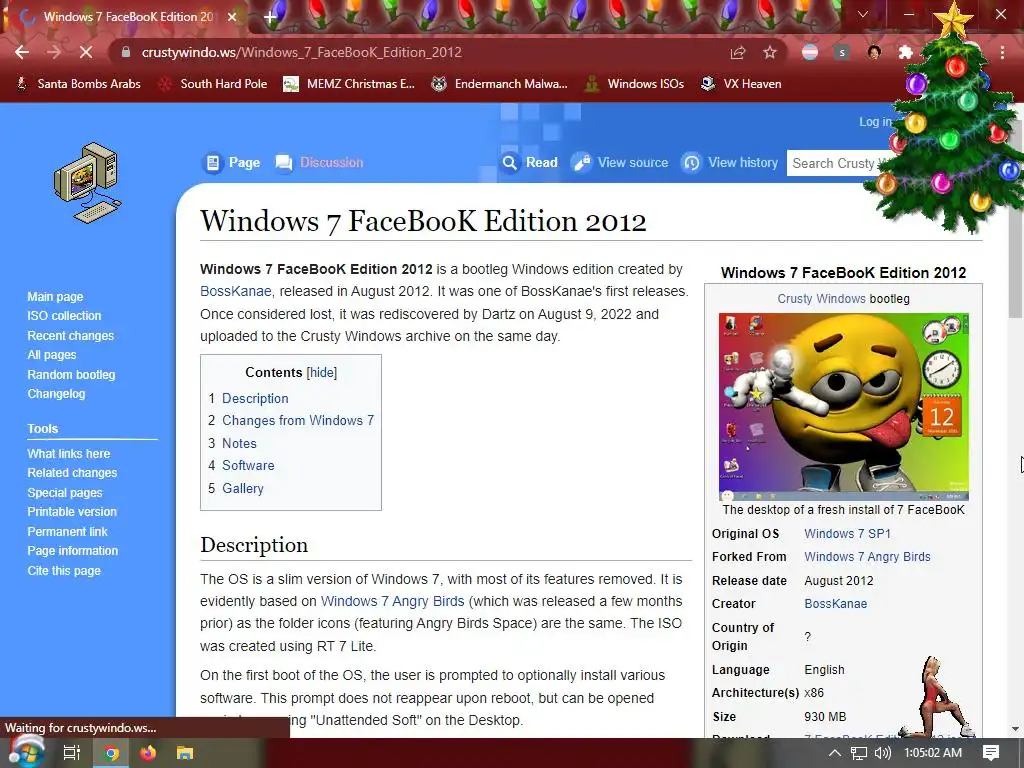Click the Crusty Windows computer logo
Viewport: 1024px width, 768px height.
[88, 183]
